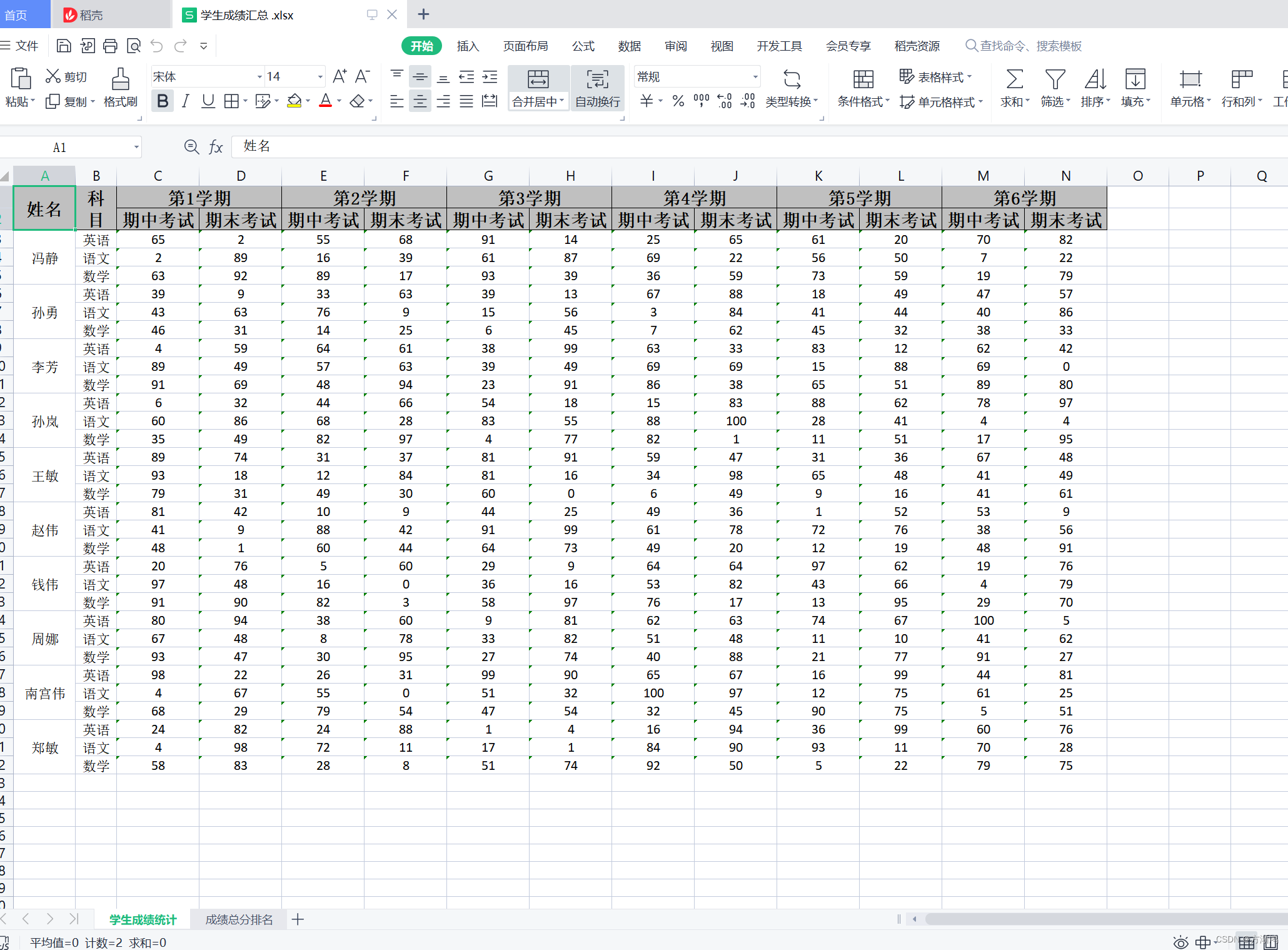Click increase decimal places icon
This screenshot has height=950, width=1288.
[725, 101]
